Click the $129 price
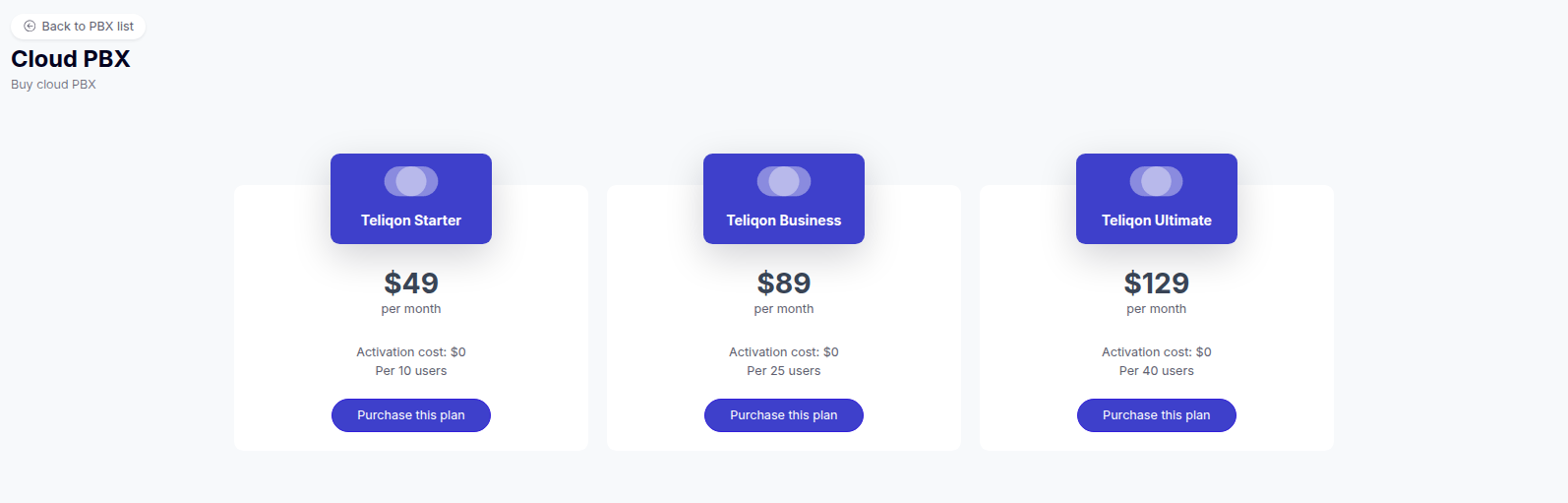1568x503 pixels. tap(1157, 283)
